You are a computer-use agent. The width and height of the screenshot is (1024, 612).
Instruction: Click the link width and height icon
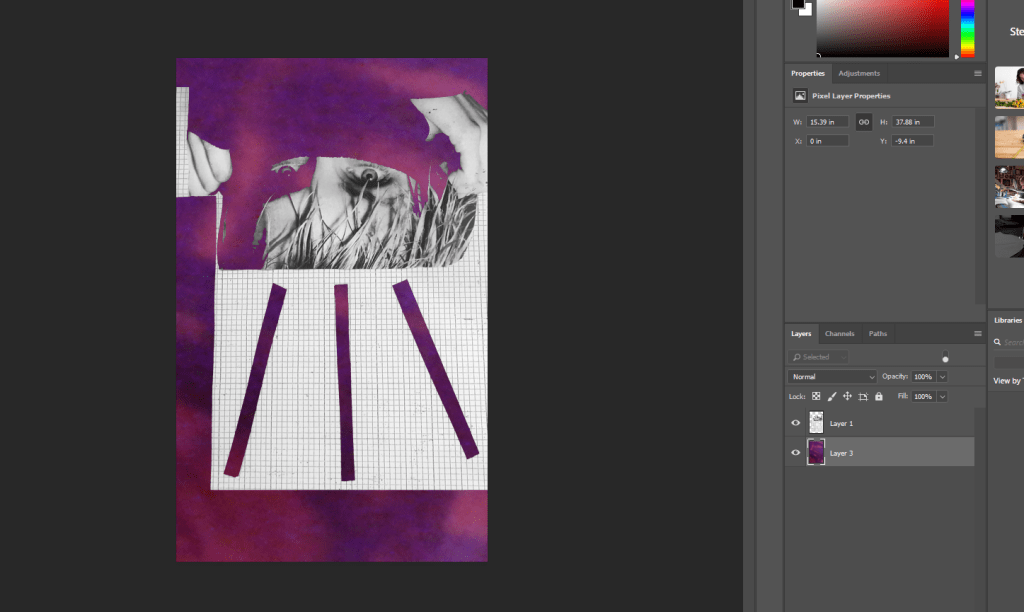864,122
